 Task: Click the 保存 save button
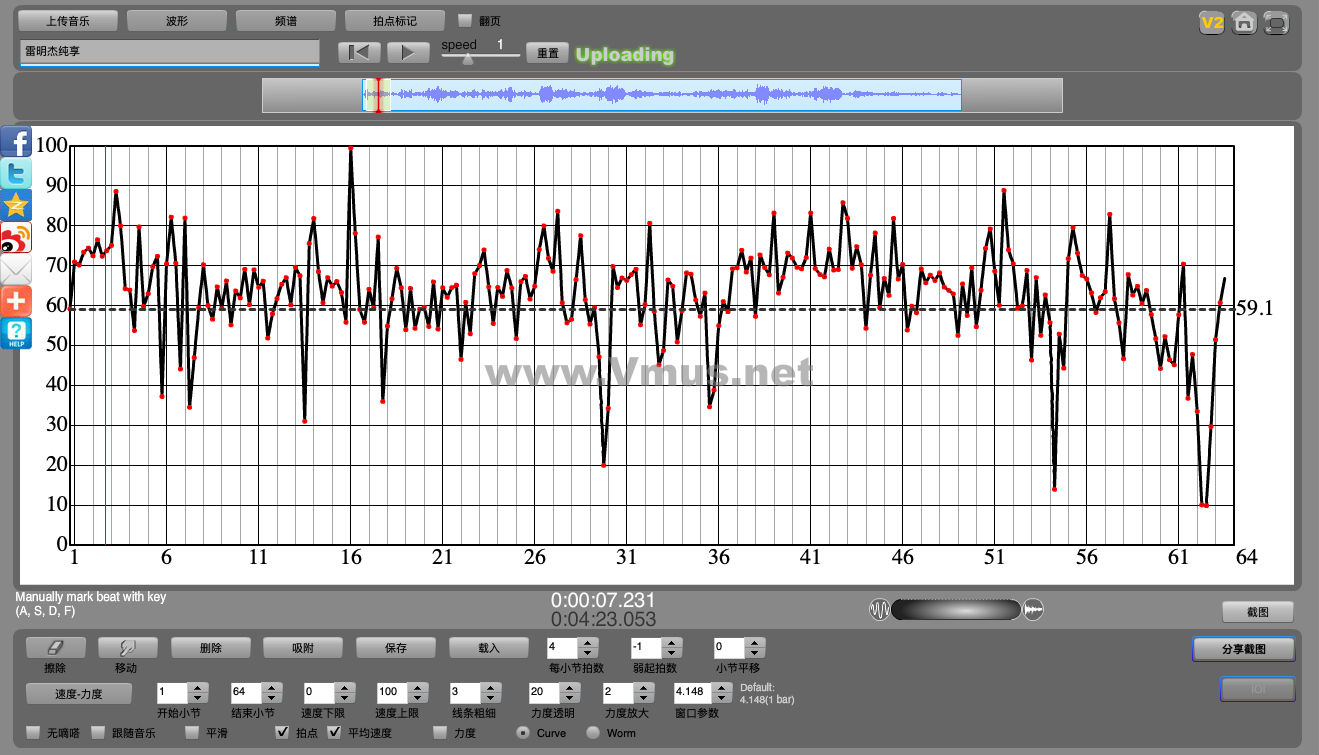(x=396, y=648)
